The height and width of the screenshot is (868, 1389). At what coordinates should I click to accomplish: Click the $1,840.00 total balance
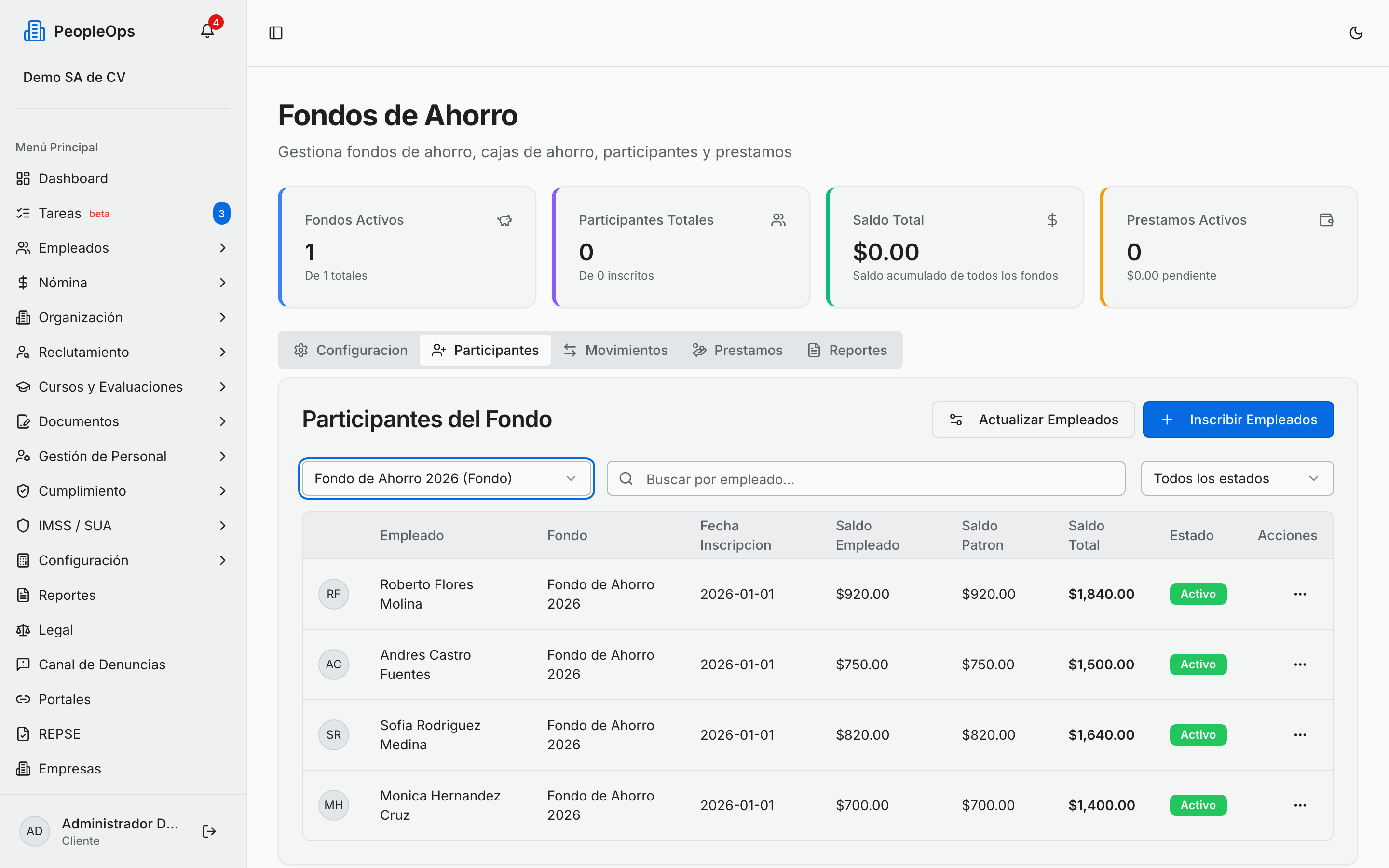[x=1101, y=594]
